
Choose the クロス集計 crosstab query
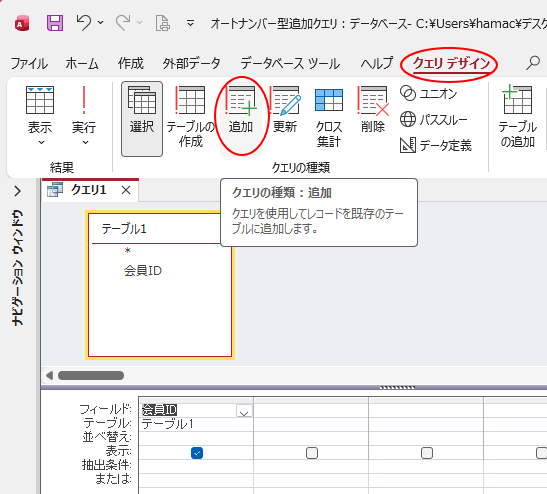coord(329,119)
